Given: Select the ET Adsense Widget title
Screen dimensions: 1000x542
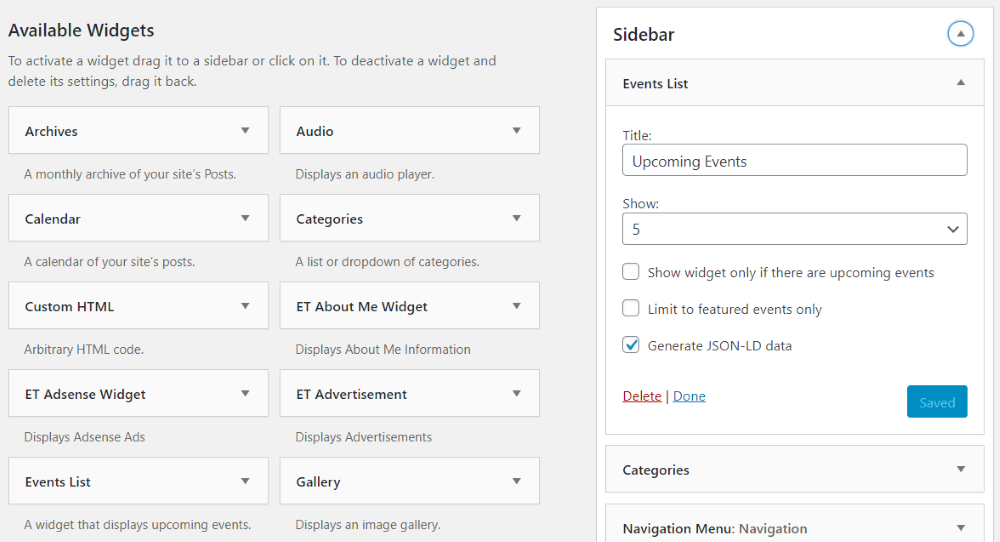Looking at the screenshot, I should [85, 395].
